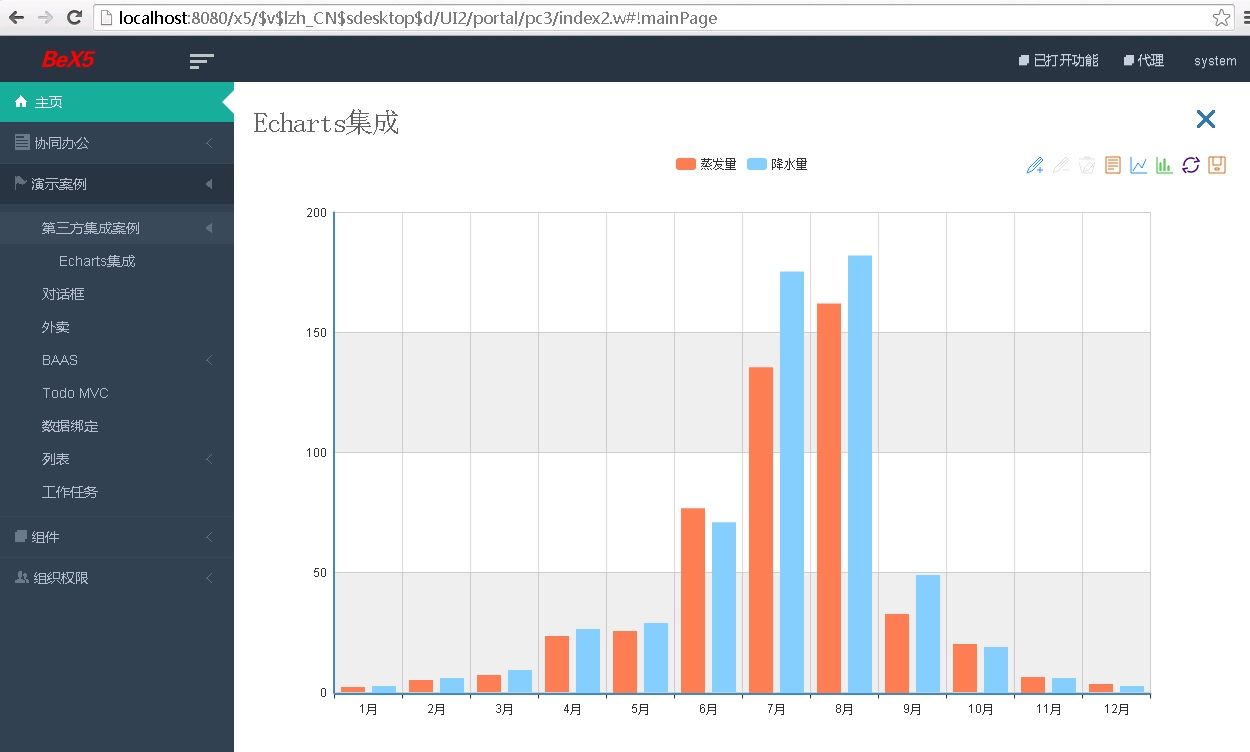Screen dimensions: 1250x752
Task: Save chart as image icon
Action: coord(1217,165)
